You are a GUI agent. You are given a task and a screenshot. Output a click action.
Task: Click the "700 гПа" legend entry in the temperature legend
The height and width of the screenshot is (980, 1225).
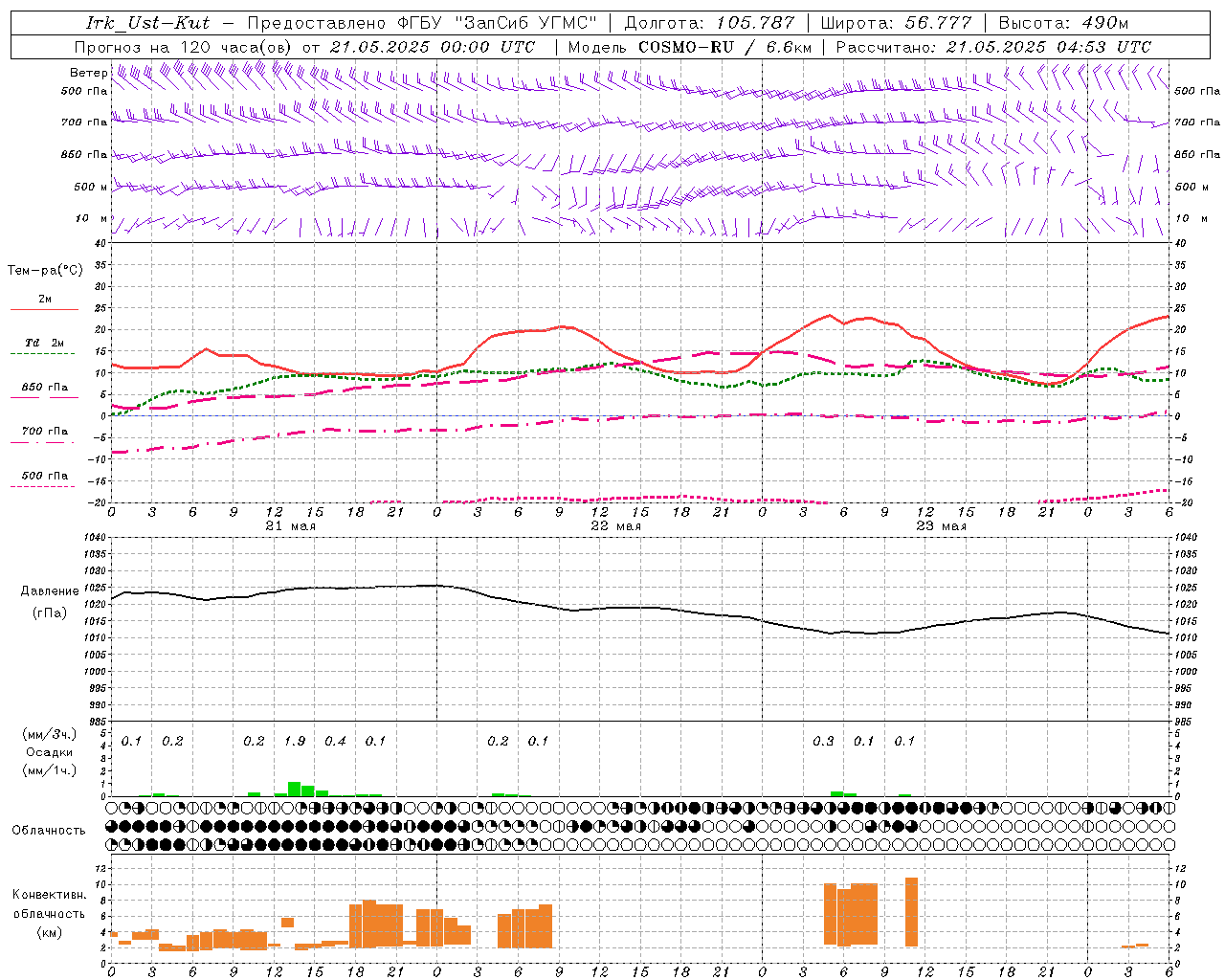point(44,432)
